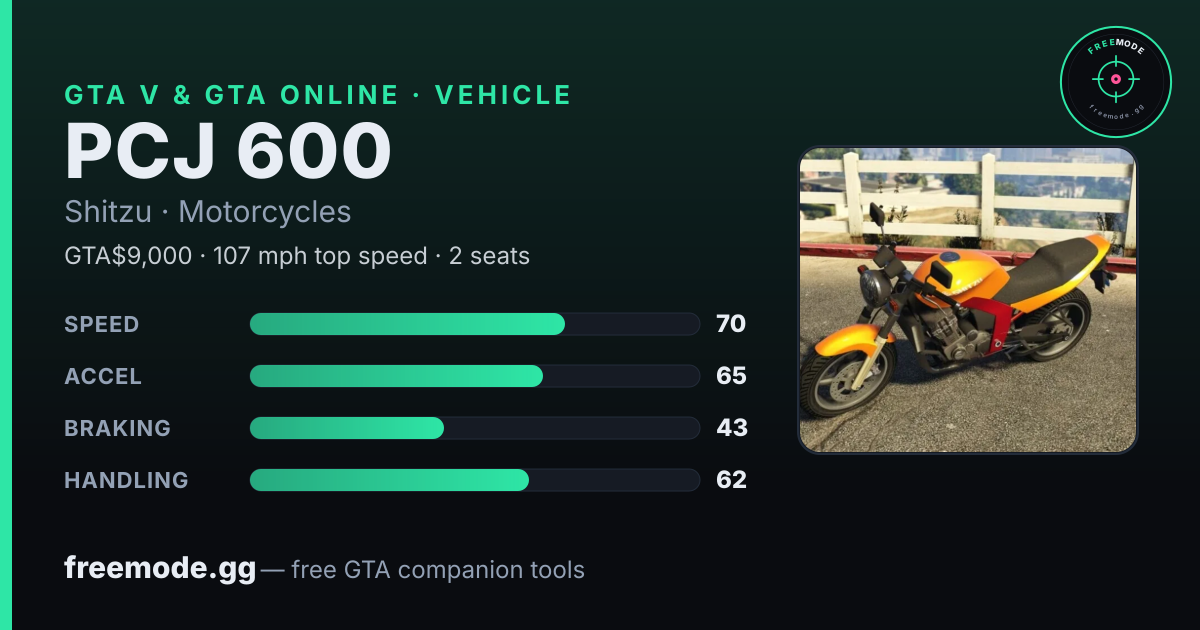The image size is (1200, 630).
Task: Click the speed value 70
Action: pos(731,324)
